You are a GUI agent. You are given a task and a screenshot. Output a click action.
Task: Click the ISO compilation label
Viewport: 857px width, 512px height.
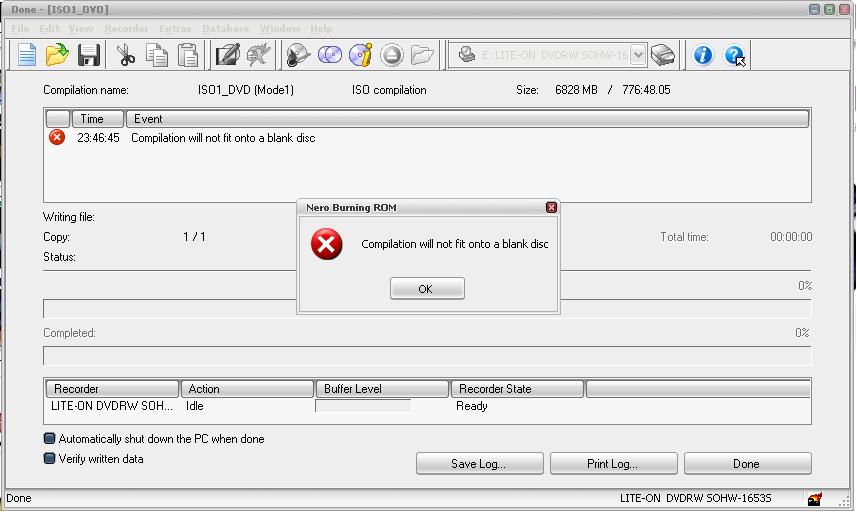pyautogui.click(x=389, y=90)
